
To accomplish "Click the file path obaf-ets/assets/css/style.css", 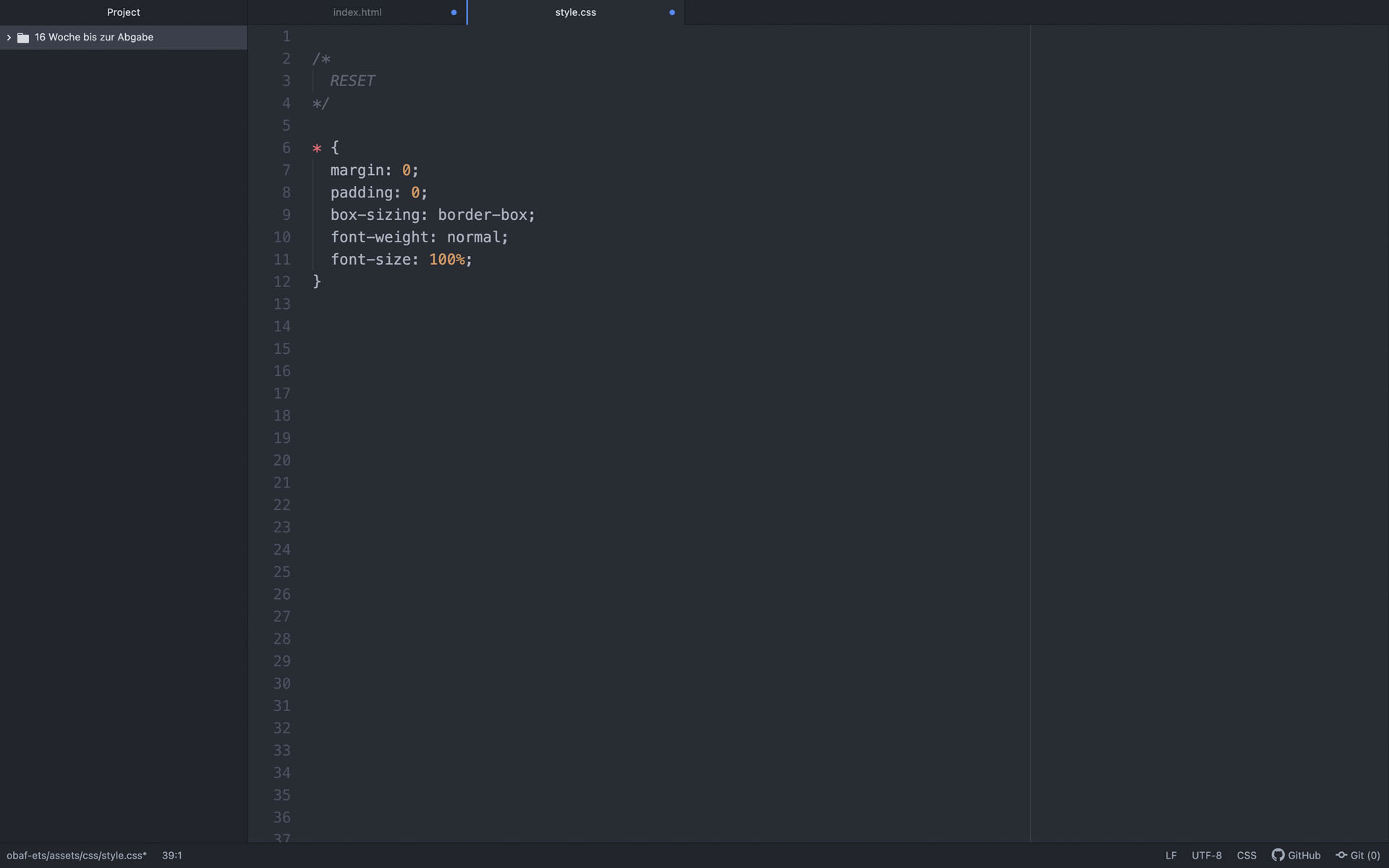I will (x=77, y=855).
